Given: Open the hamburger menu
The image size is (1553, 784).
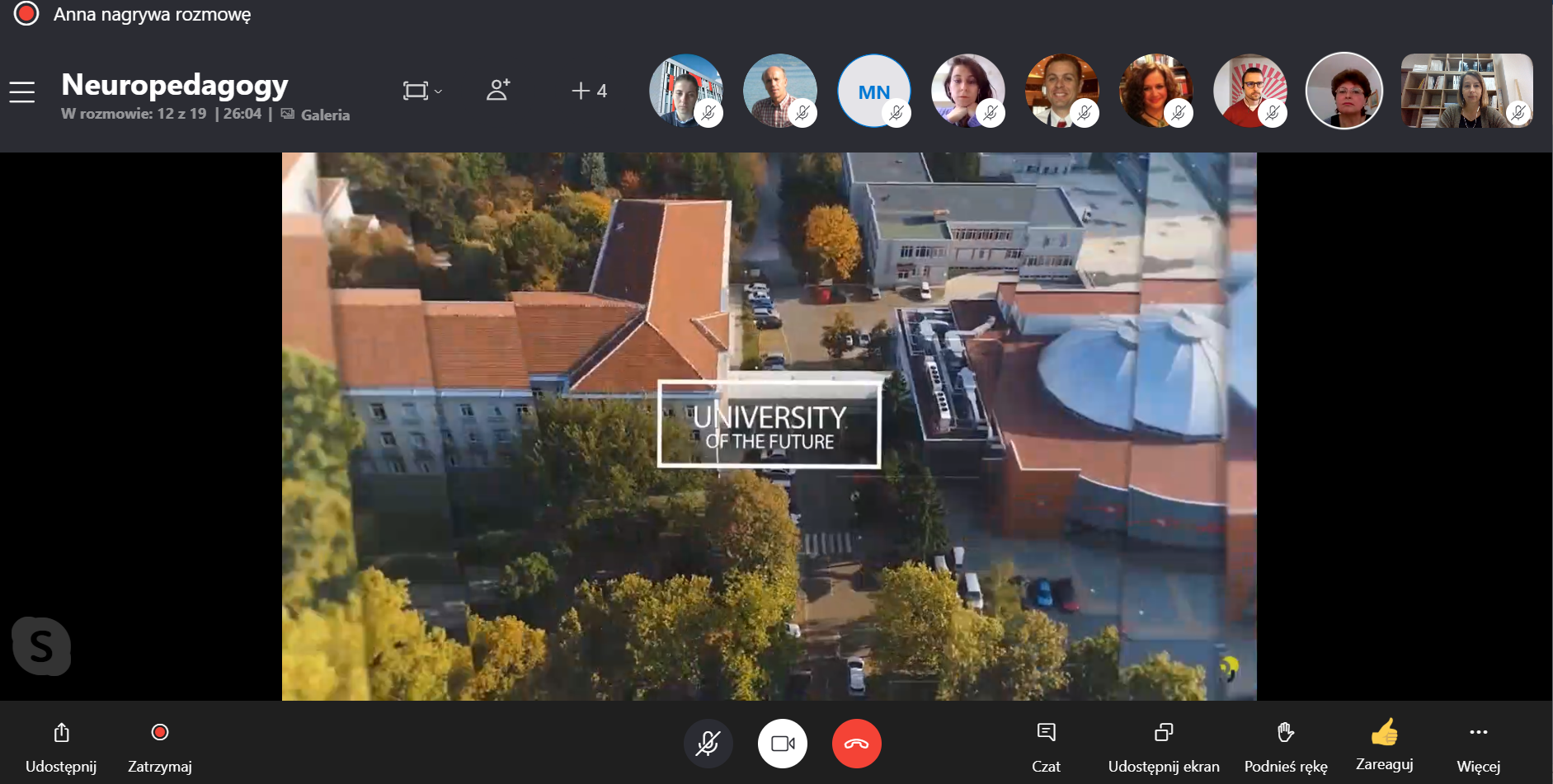Looking at the screenshot, I should [22, 92].
